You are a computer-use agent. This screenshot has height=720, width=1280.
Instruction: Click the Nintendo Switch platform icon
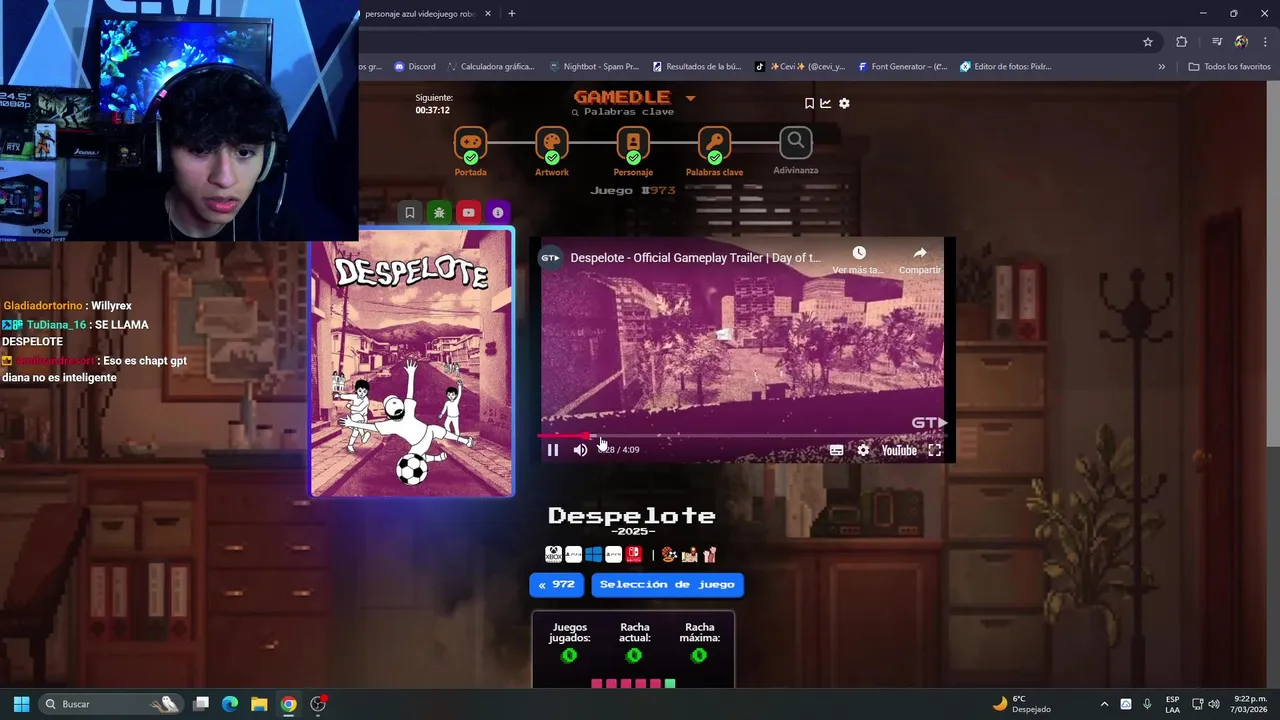click(633, 554)
